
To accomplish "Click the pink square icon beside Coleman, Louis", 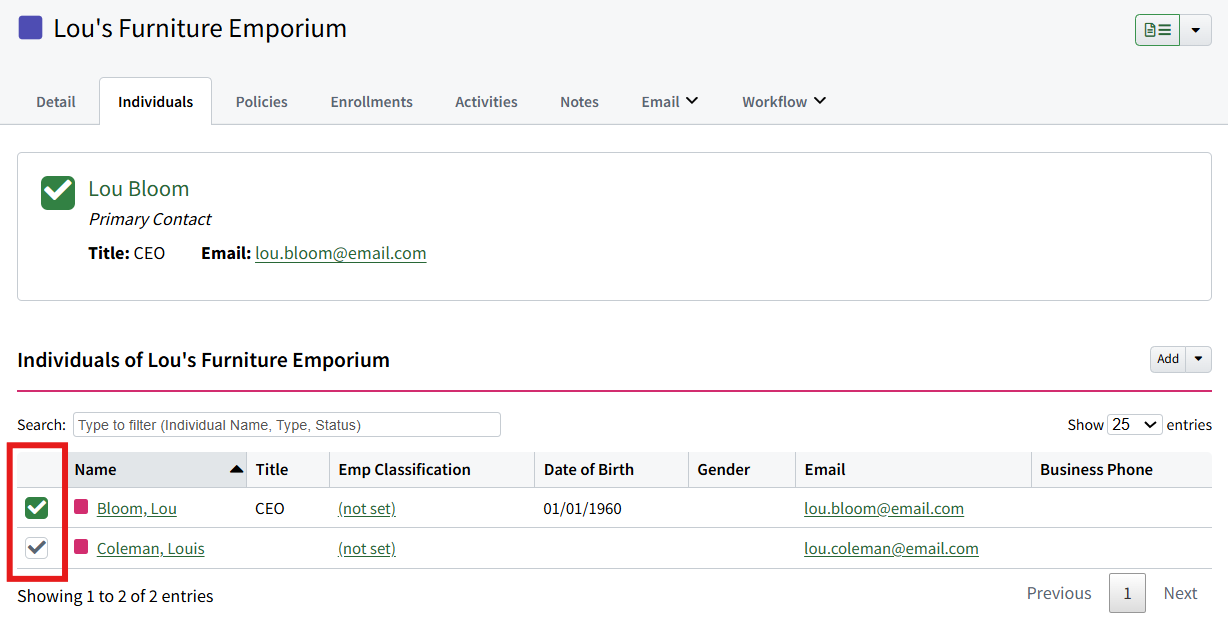I will [81, 547].
